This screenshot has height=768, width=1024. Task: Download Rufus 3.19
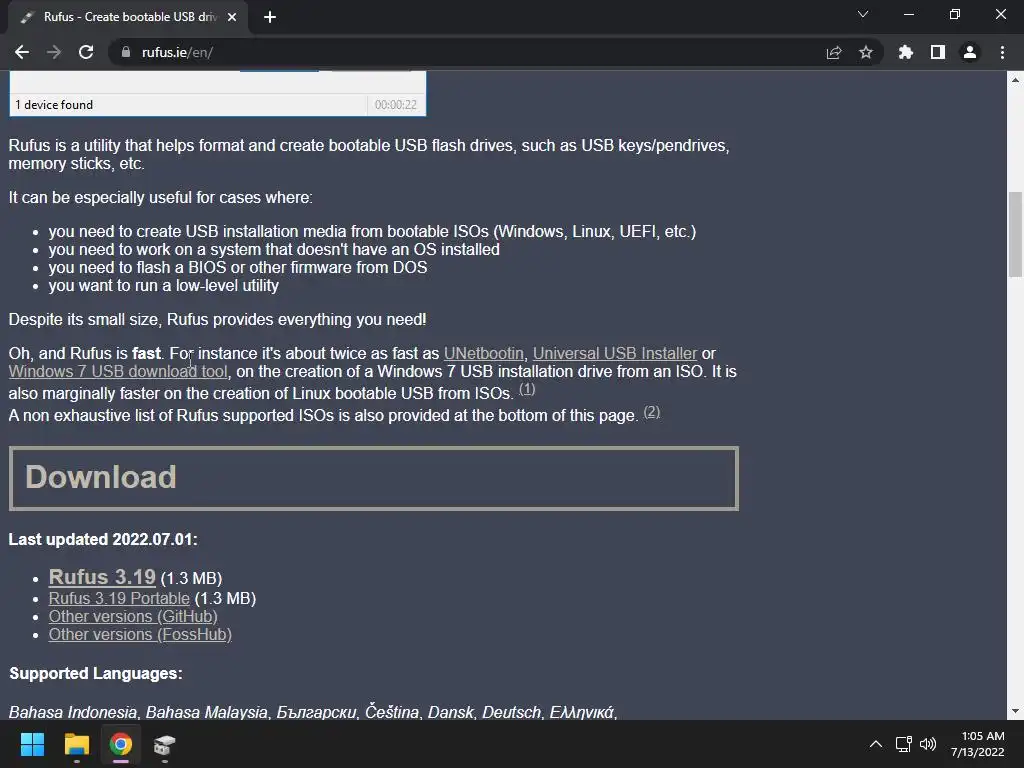[103, 577]
